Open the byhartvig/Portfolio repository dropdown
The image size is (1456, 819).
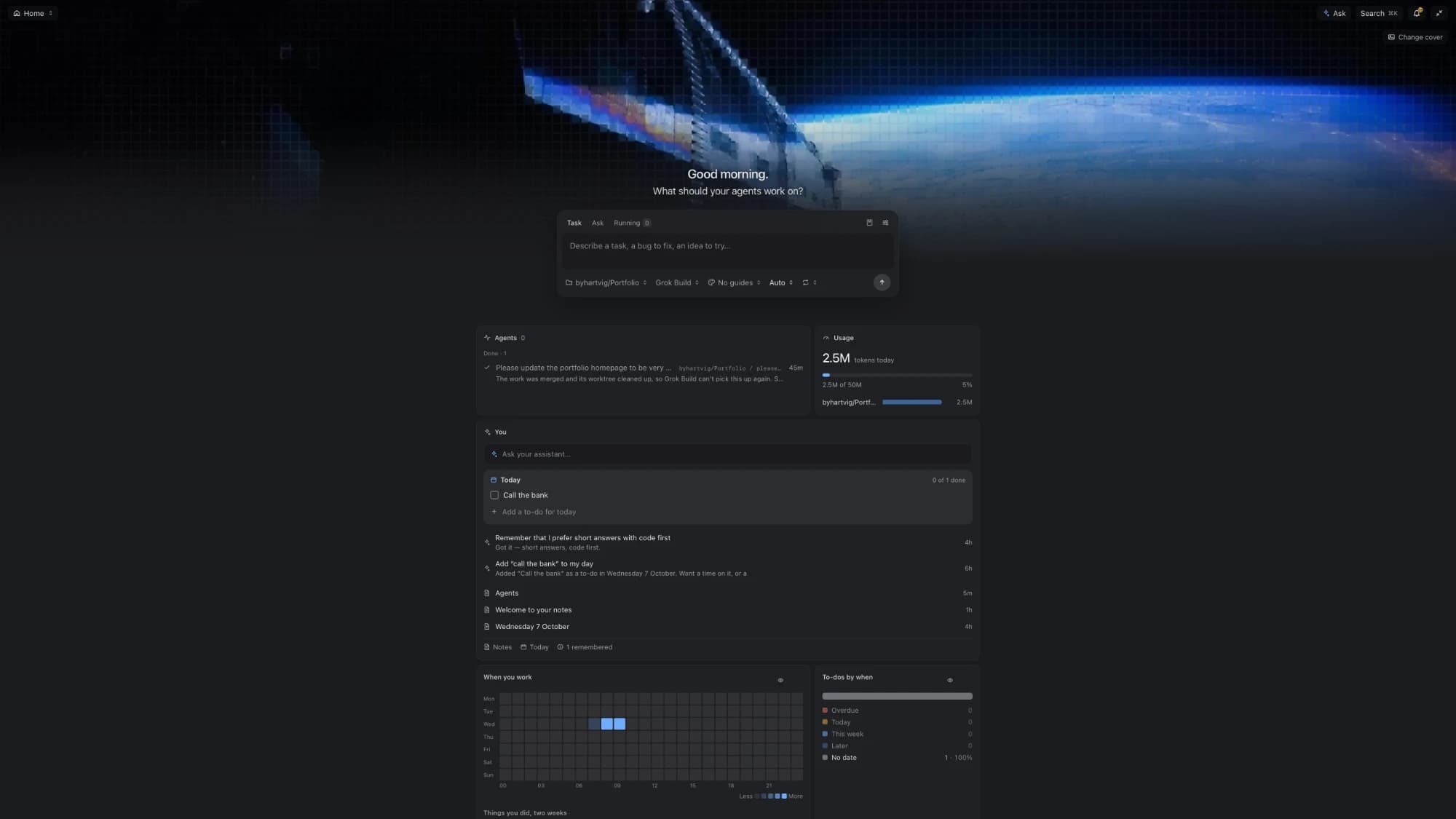(x=606, y=282)
